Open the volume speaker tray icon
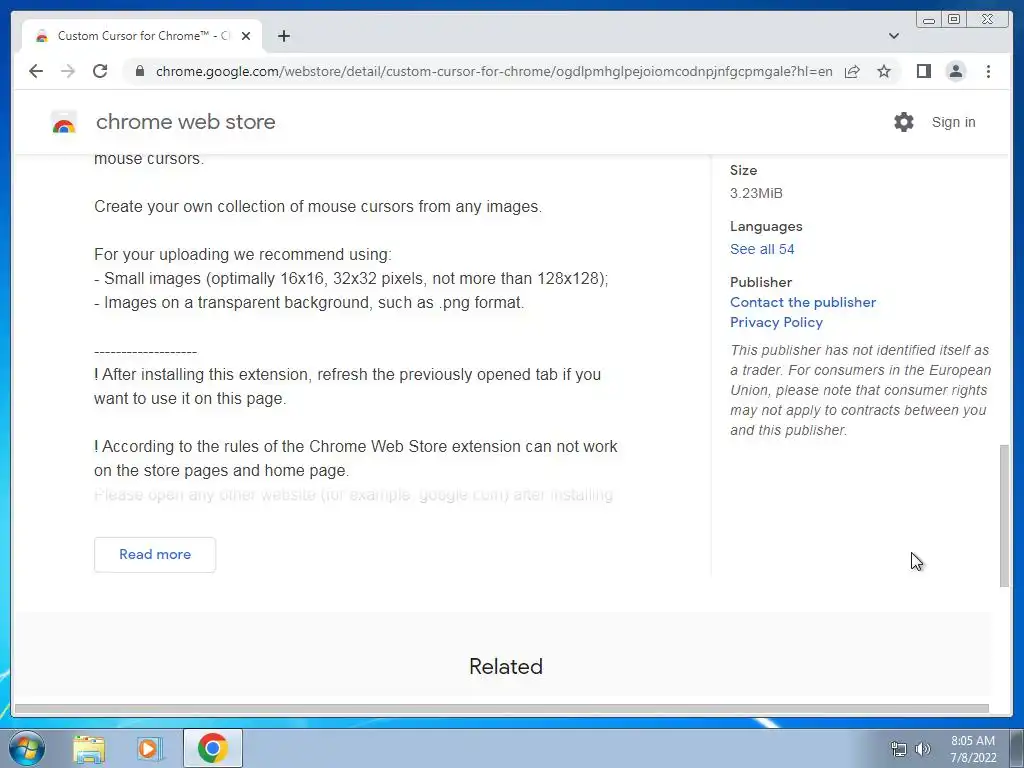This screenshot has height=768, width=1024. [x=923, y=749]
